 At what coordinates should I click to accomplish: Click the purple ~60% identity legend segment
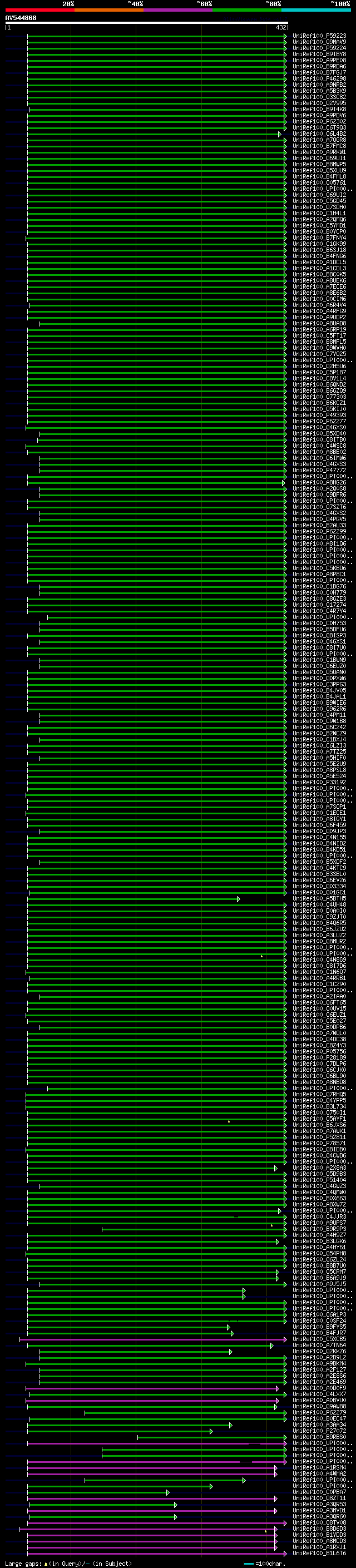coord(177,10)
